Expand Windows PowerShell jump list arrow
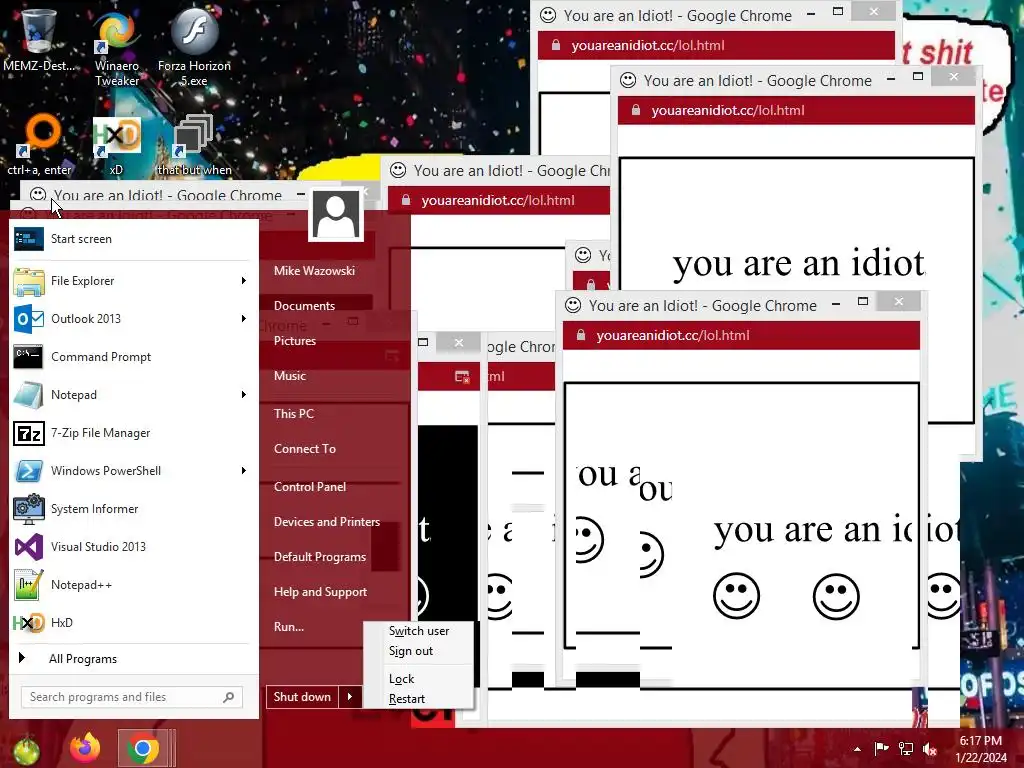Screen dimensions: 1024x768 [x=244, y=471]
